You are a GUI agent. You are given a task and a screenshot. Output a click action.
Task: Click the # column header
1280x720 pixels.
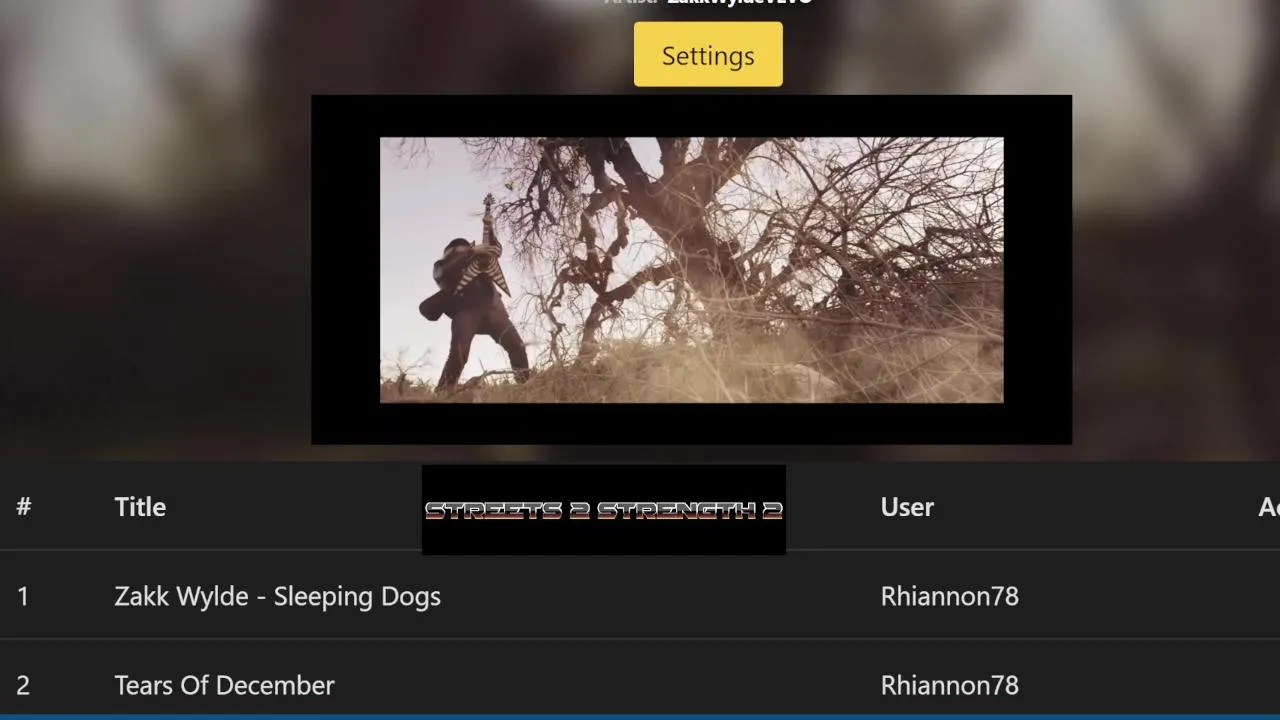pos(24,507)
